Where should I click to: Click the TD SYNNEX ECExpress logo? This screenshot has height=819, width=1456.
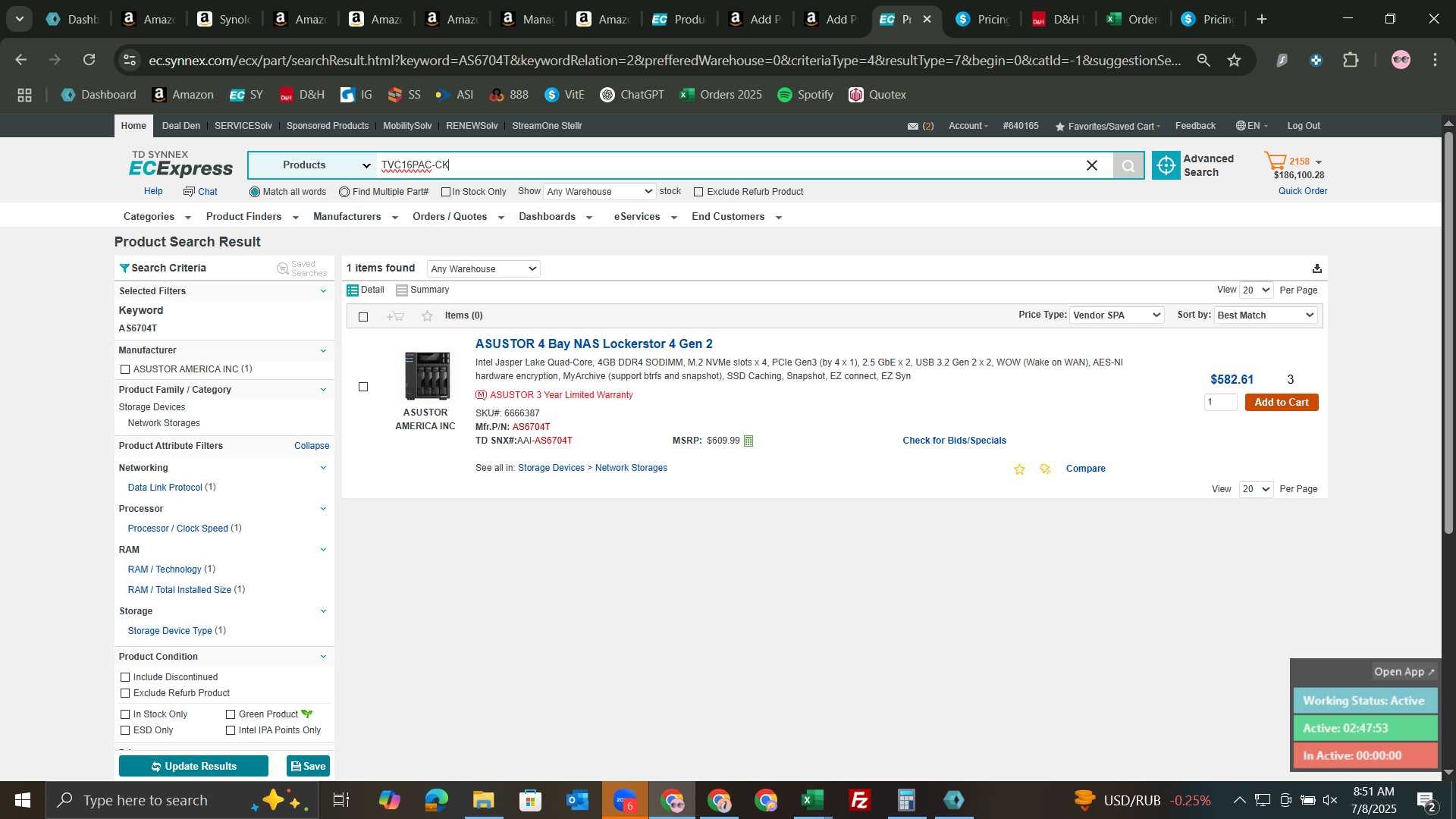180,164
